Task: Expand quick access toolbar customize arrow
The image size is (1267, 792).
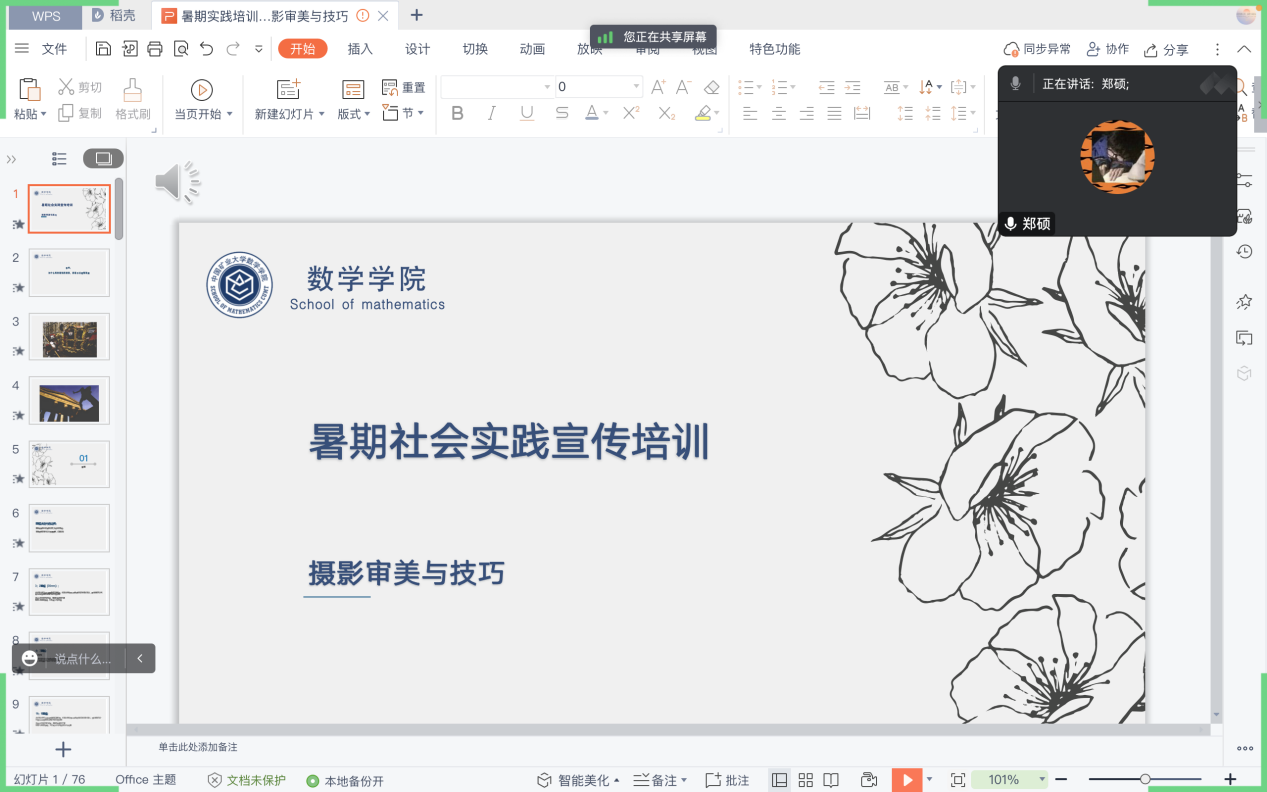Action: point(259,49)
